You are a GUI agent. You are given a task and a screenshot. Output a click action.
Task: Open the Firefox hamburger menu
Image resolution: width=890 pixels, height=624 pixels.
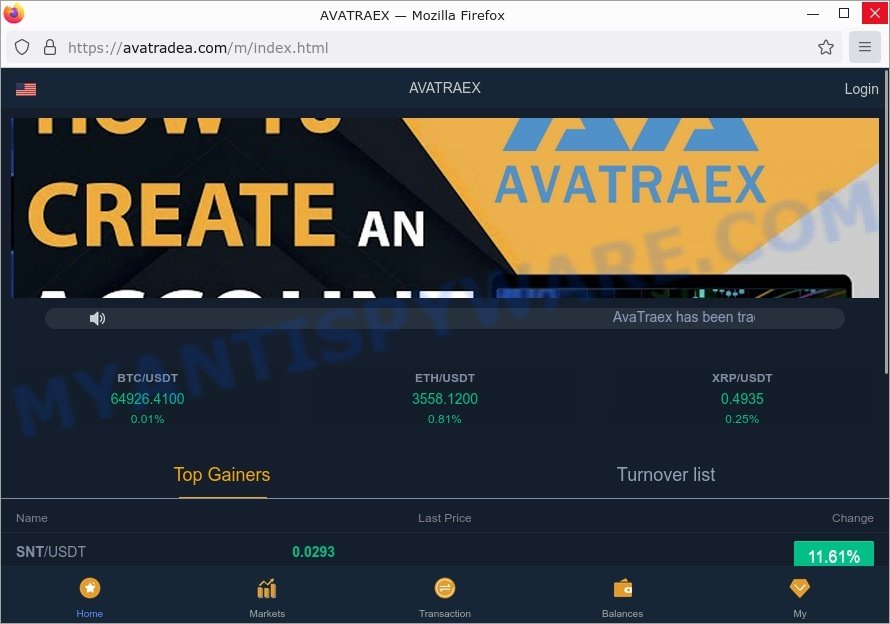tap(864, 47)
